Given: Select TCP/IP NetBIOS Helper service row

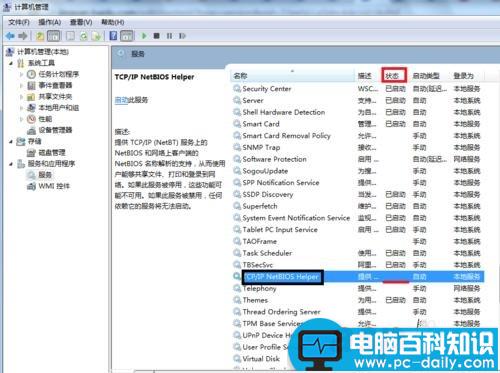Looking at the screenshot, I should (358, 277).
